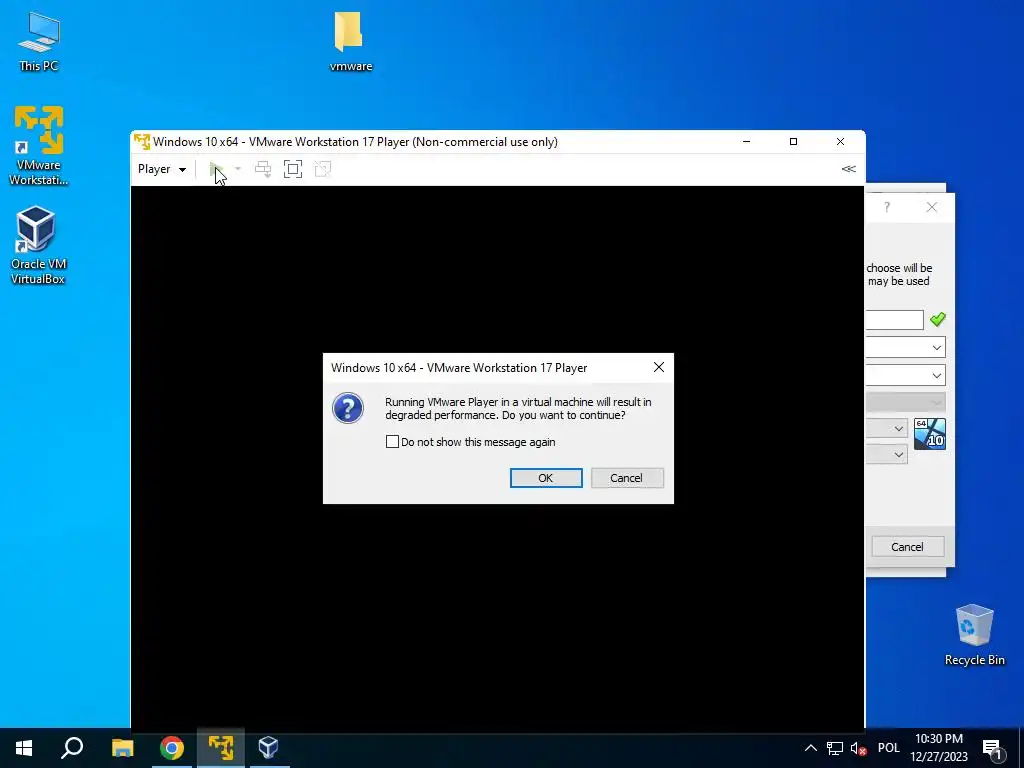Click Send Ctrl+Alt+Del toolbar icon
1024x768 pixels.
[x=263, y=169]
